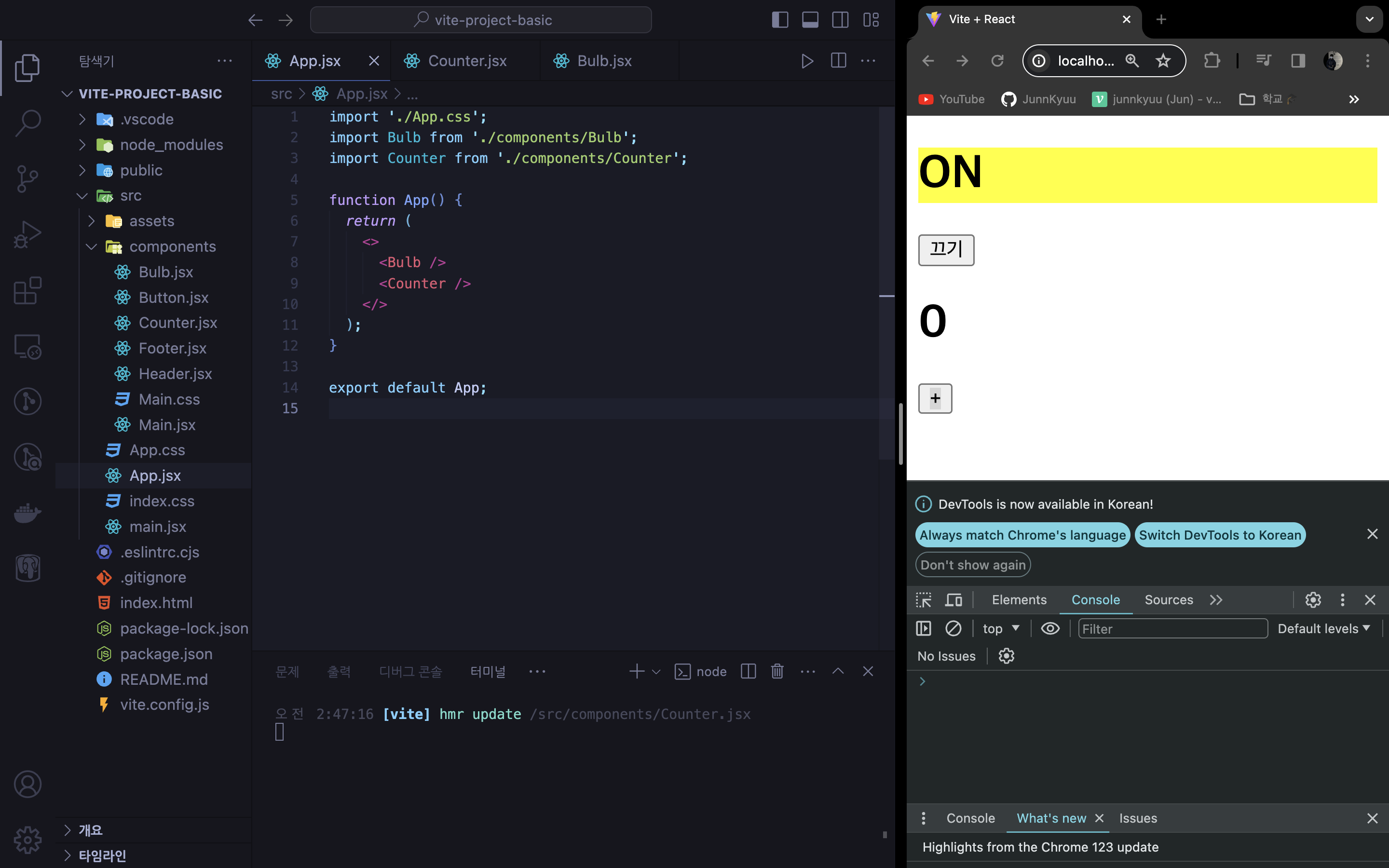Open the Default levels dropdown

click(1323, 629)
